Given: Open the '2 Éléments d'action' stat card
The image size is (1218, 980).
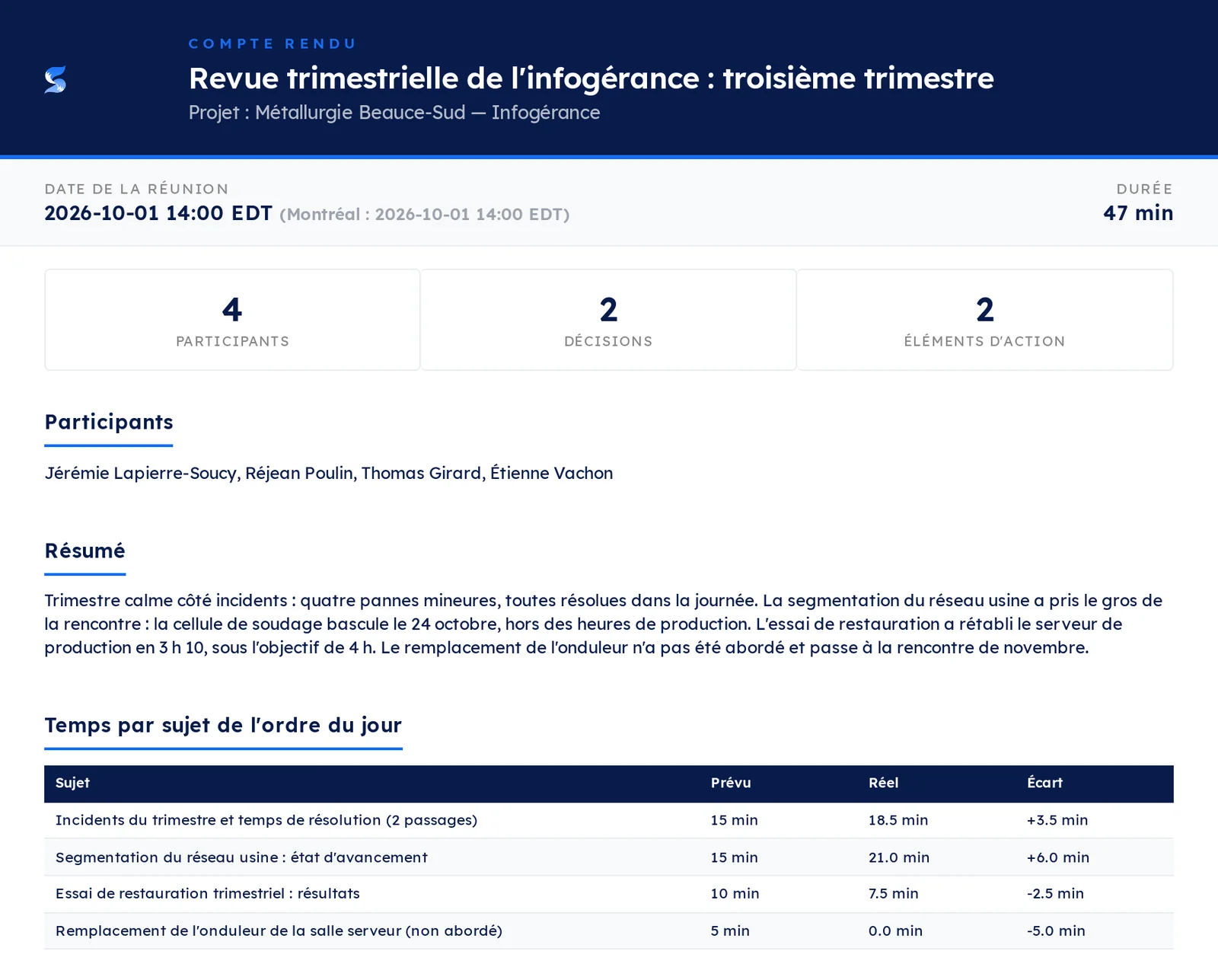Looking at the screenshot, I should pos(984,320).
